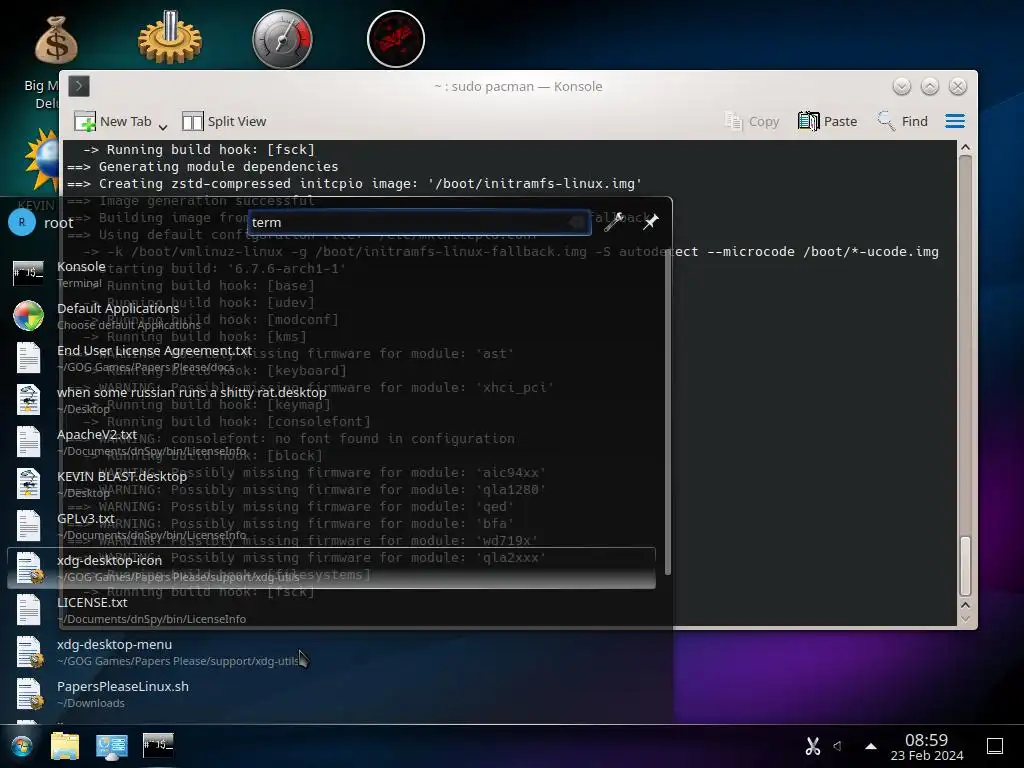The width and height of the screenshot is (1024, 768).
Task: Open 'when some russian runs a shitty rat.desktop'
Action: coord(331,400)
